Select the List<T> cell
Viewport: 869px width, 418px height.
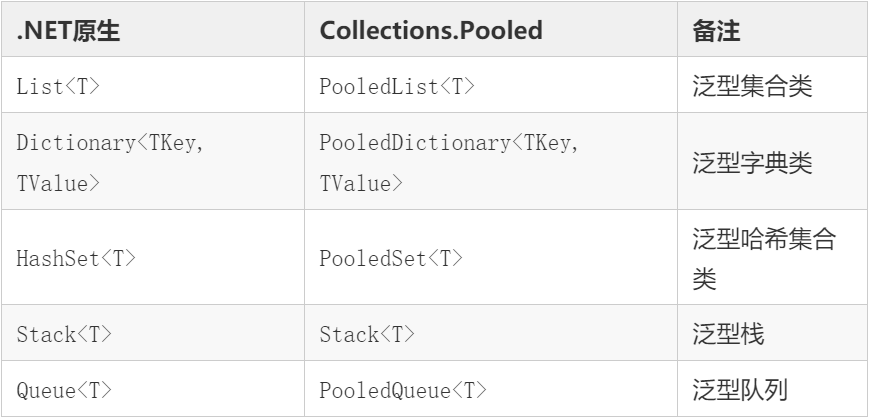tap(58, 86)
